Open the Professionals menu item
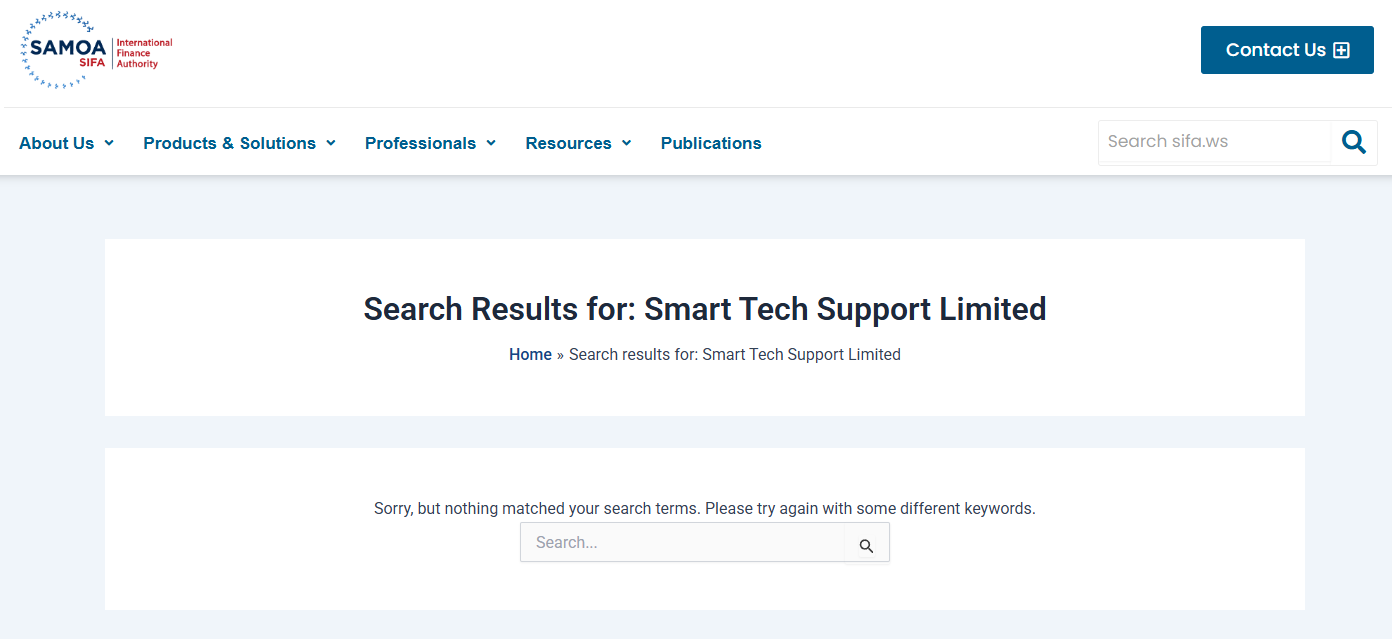 420,143
